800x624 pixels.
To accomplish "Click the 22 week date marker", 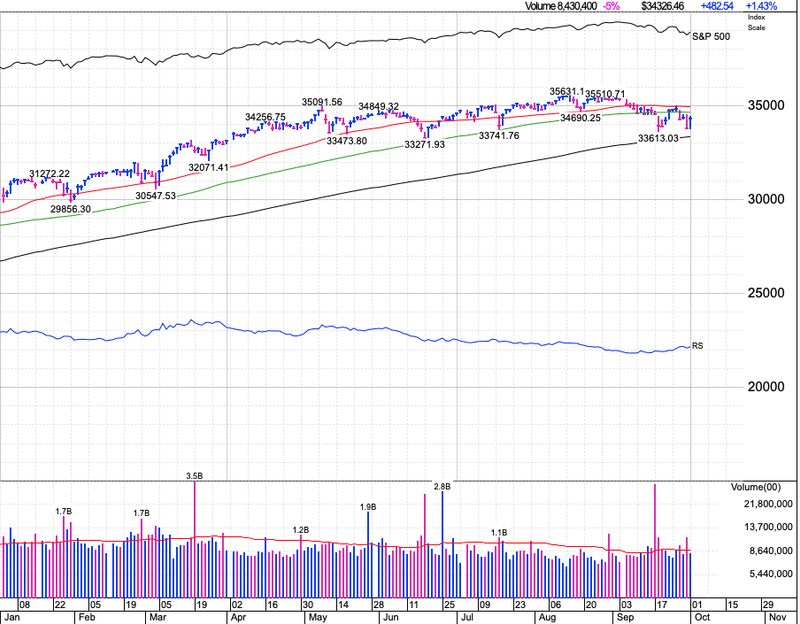I will pyautogui.click(x=60, y=605).
